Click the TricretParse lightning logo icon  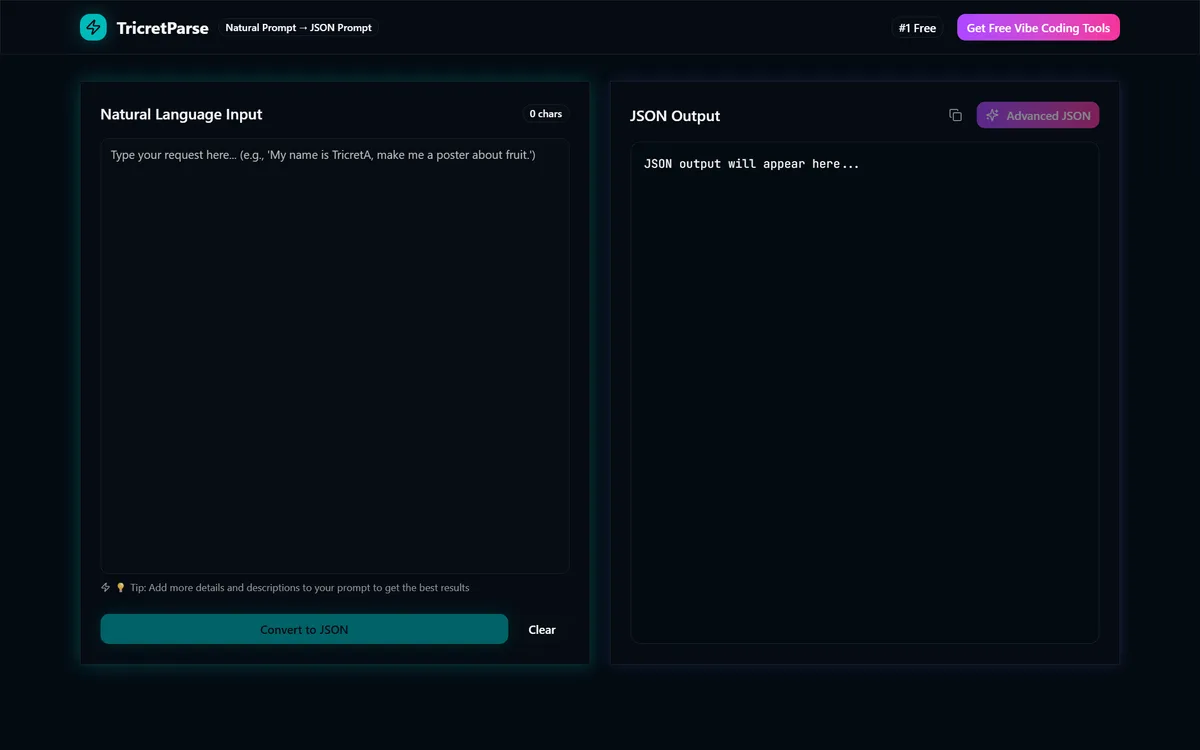click(x=93, y=28)
